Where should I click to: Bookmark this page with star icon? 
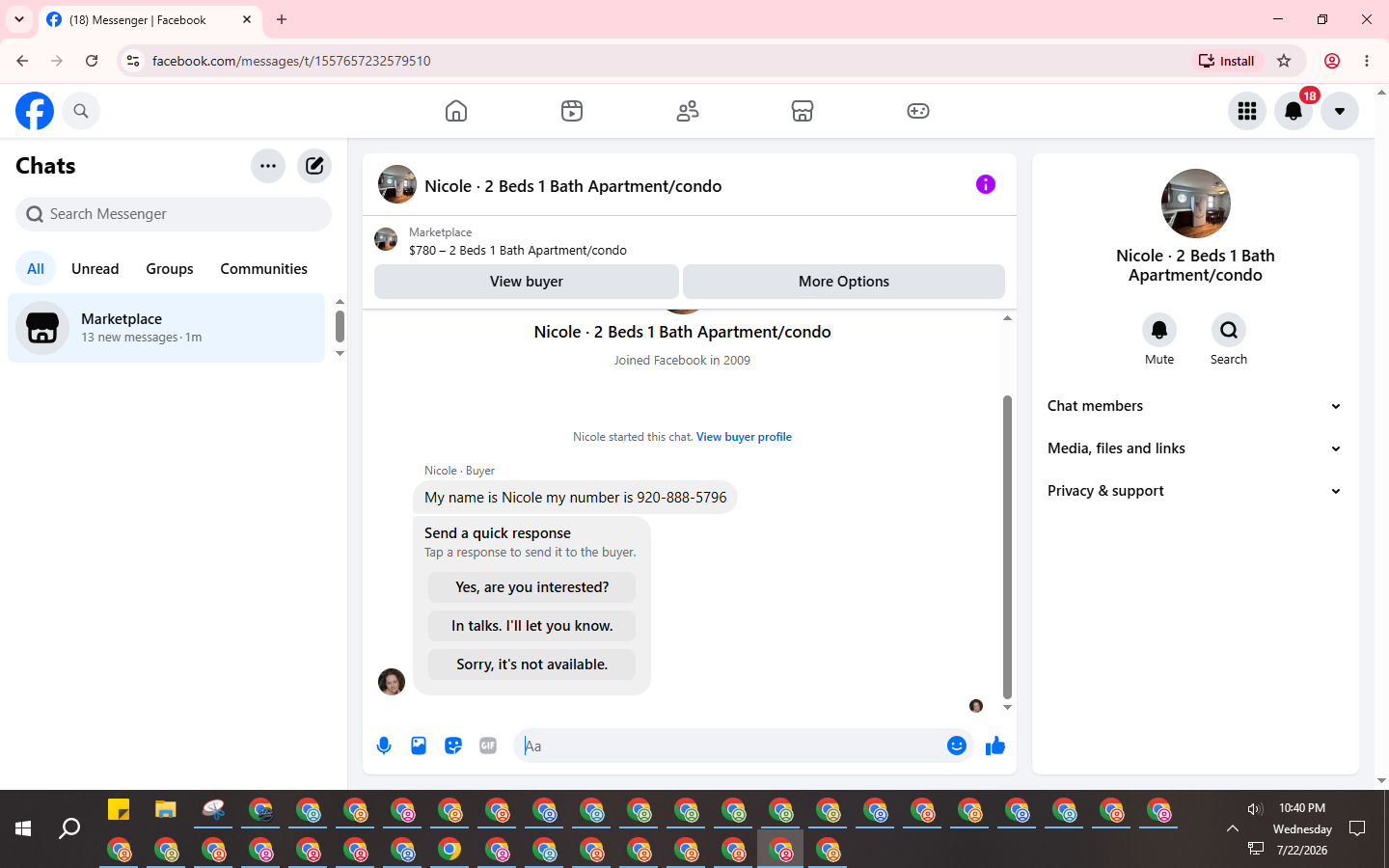1284,61
